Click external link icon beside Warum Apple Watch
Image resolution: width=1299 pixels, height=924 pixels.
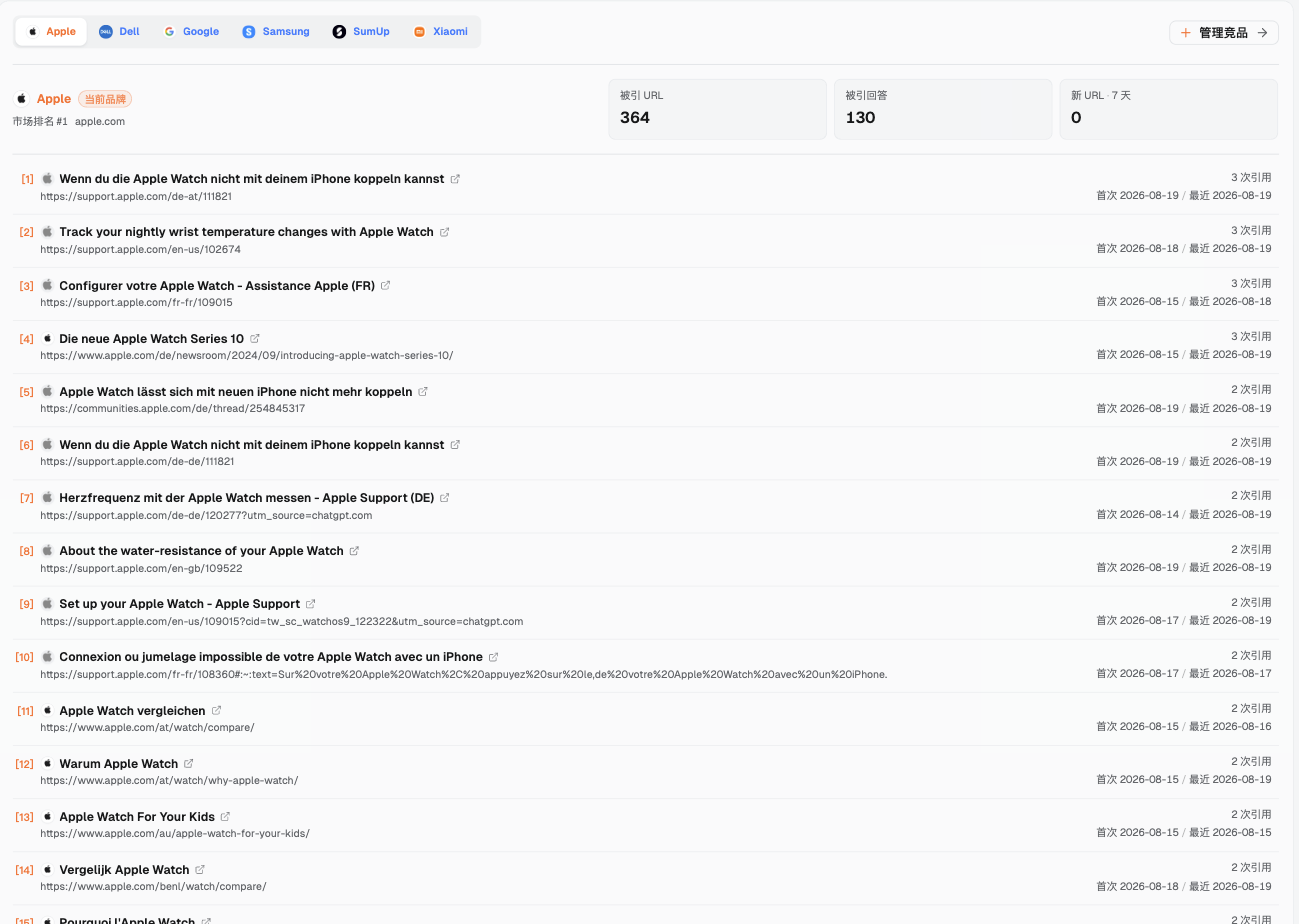pyautogui.click(x=189, y=764)
